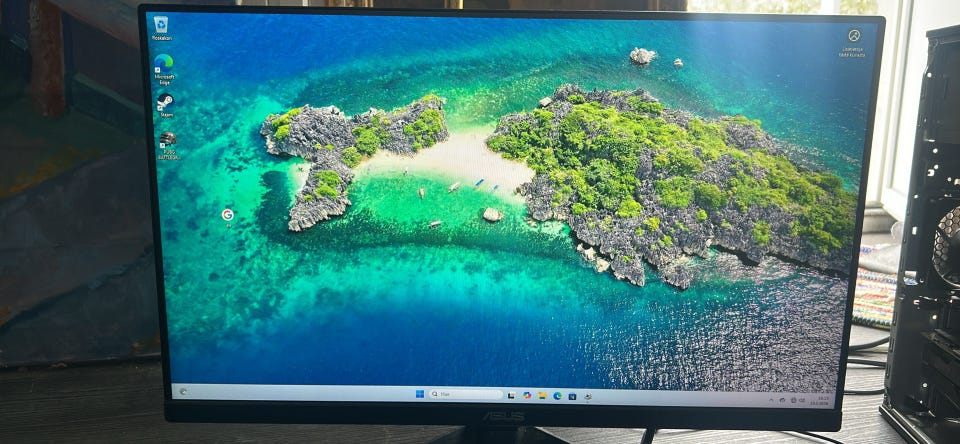This screenshot has height=444, width=960.
Task: Open the dark blue taskbar app after Edge
Action: (x=572, y=396)
